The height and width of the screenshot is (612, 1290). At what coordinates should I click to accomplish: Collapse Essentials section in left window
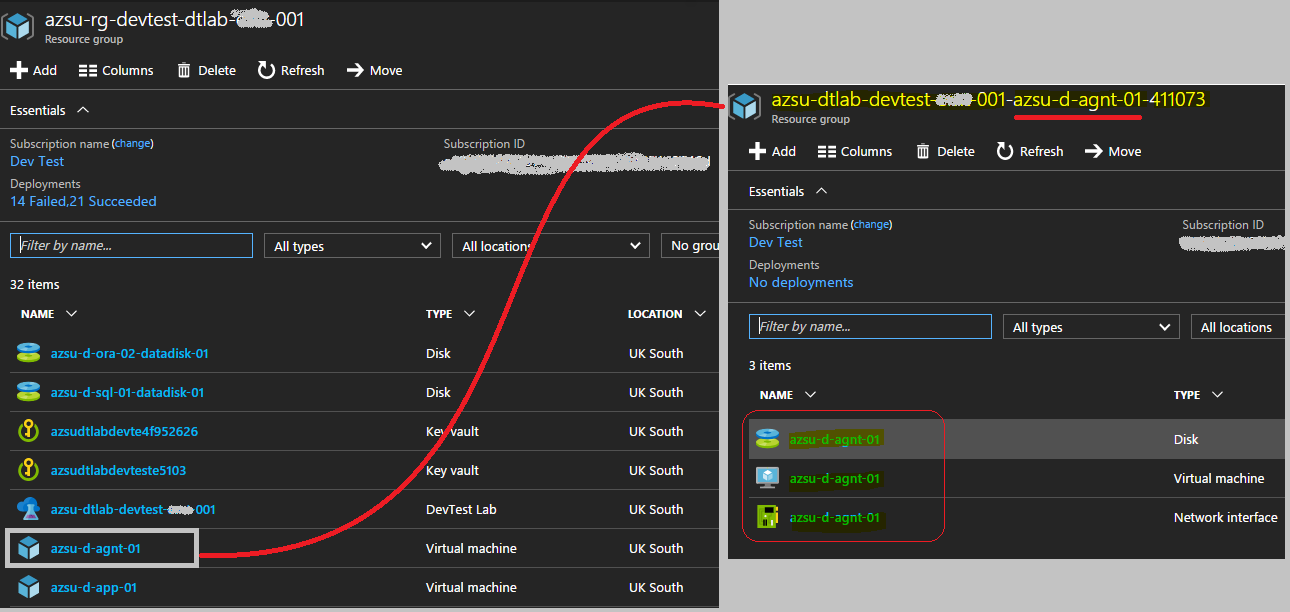50,110
